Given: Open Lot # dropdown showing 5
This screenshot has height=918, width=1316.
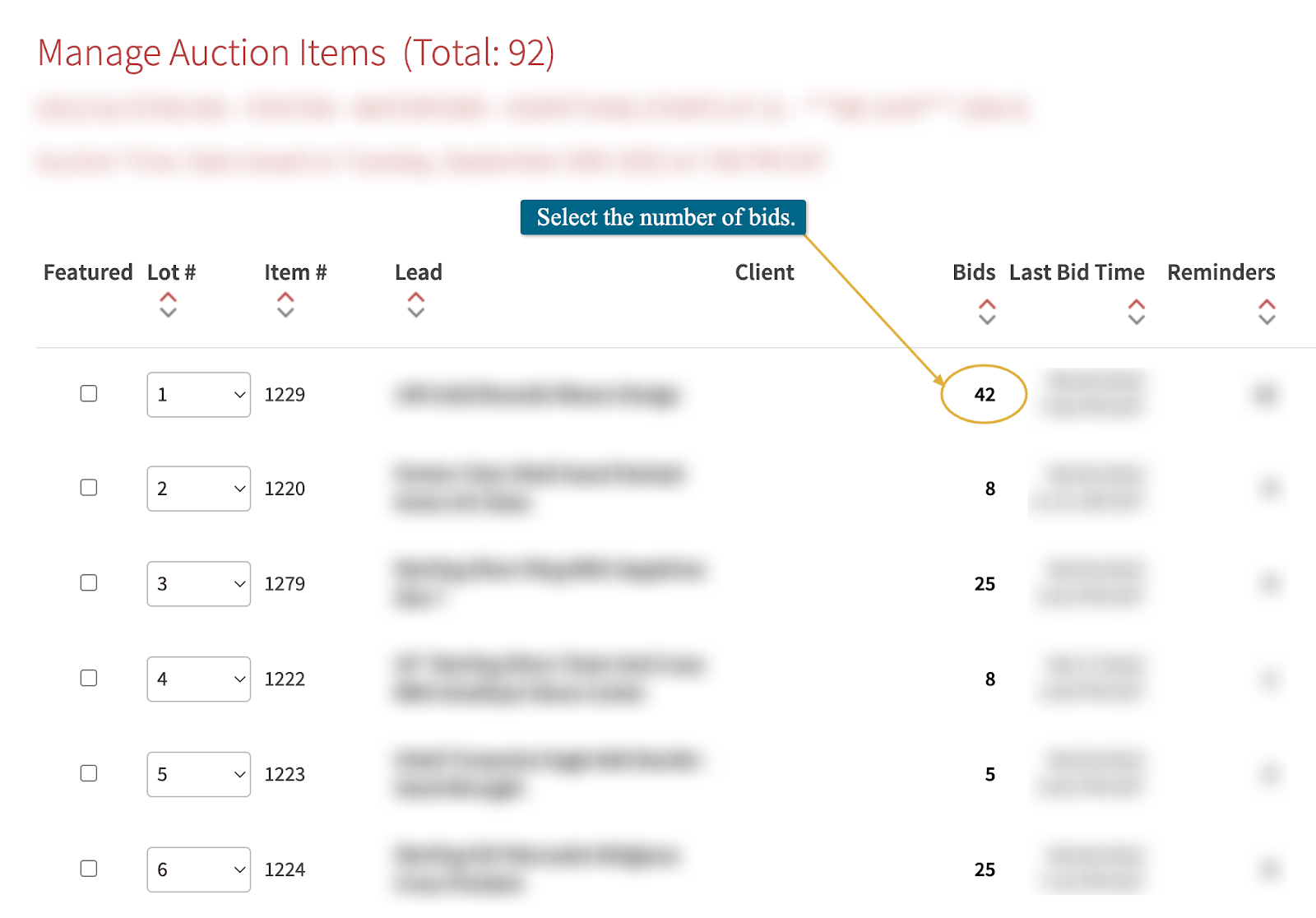Looking at the screenshot, I should point(199,774).
